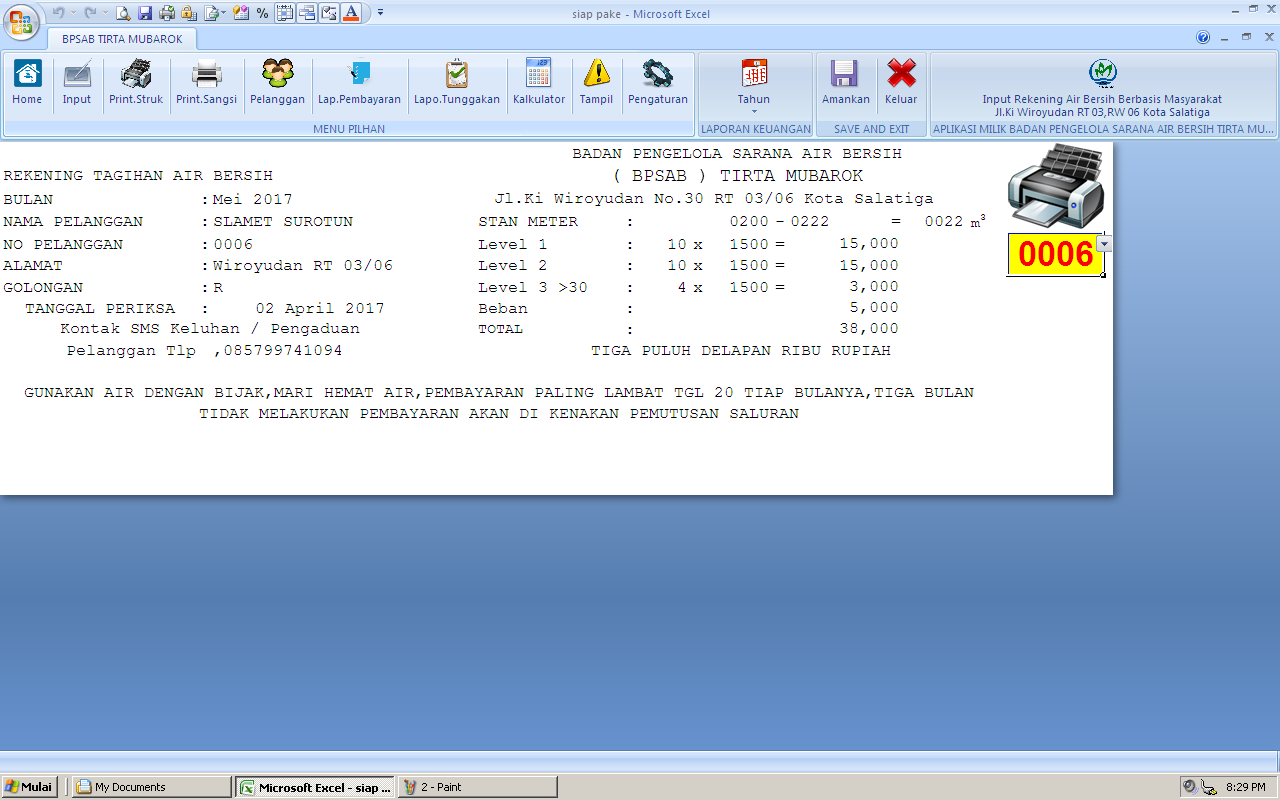Open Pengaturan settings gears
This screenshot has width=1280, height=800.
(x=658, y=82)
